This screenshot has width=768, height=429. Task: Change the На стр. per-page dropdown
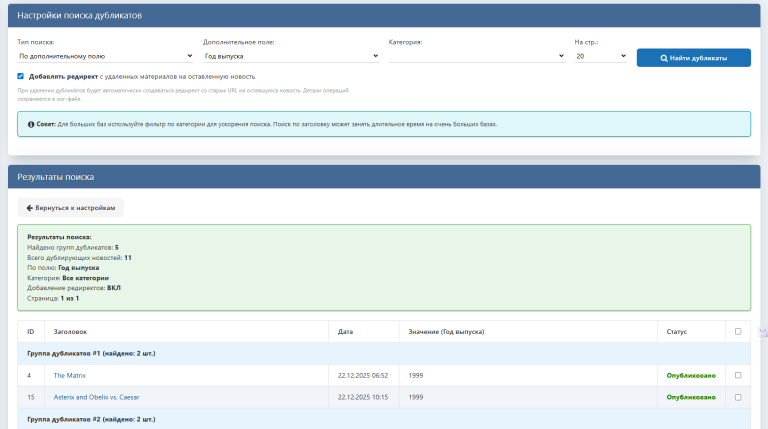(x=600, y=57)
